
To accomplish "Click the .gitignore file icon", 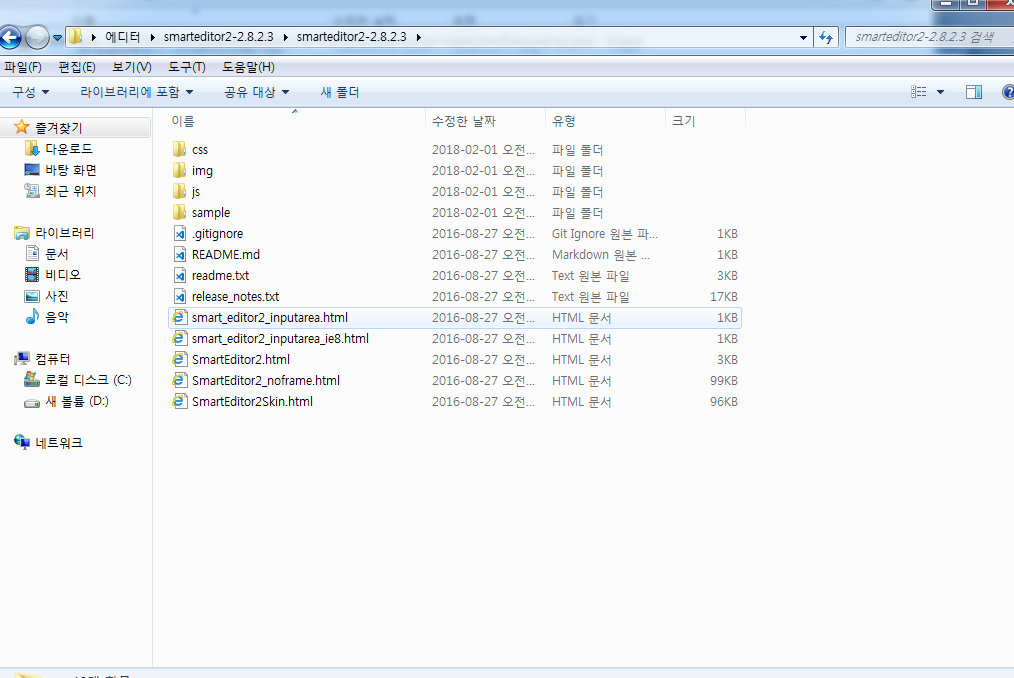I will point(180,234).
